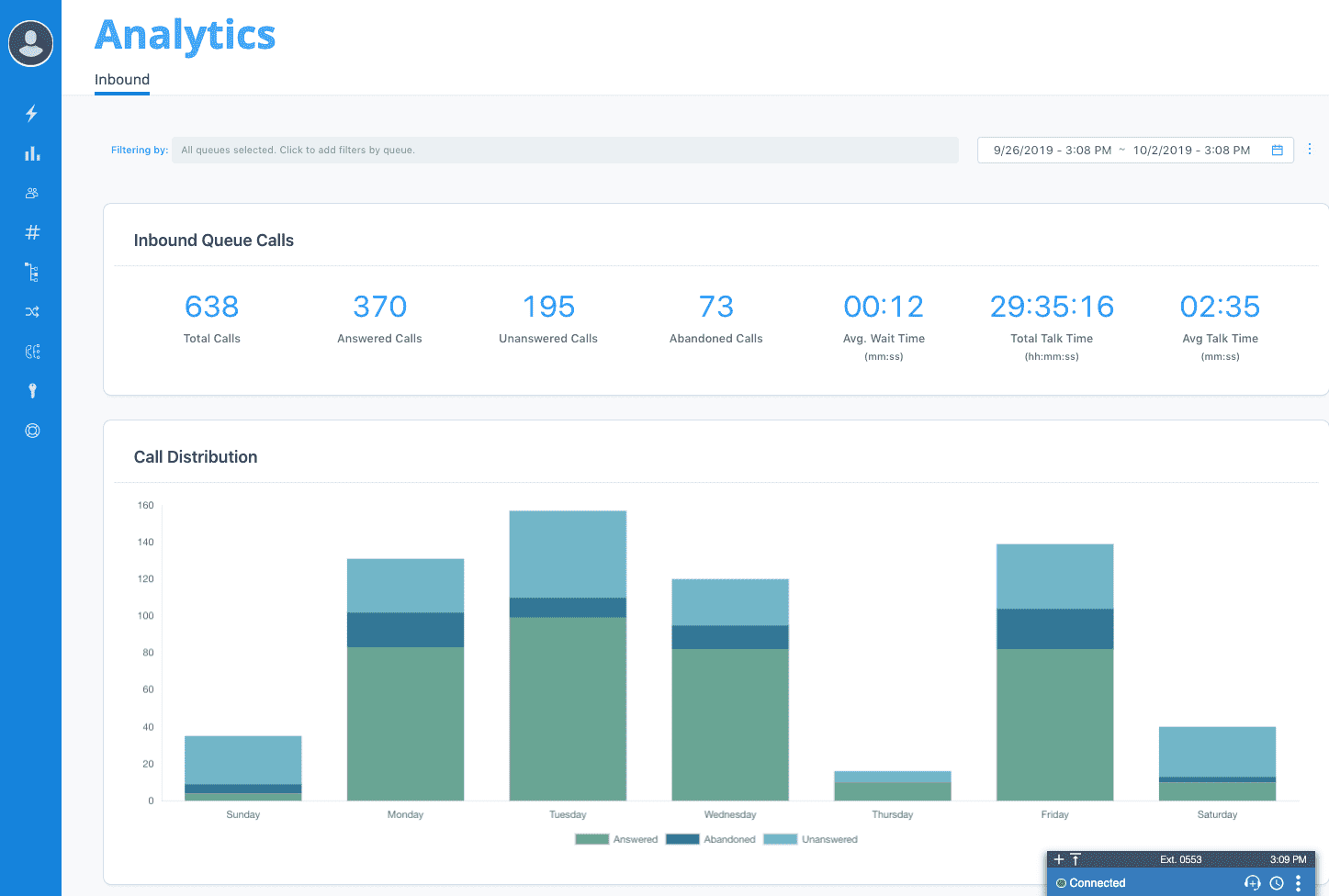Toggle the Abandoned legend series
1329x896 pixels.
[710, 839]
